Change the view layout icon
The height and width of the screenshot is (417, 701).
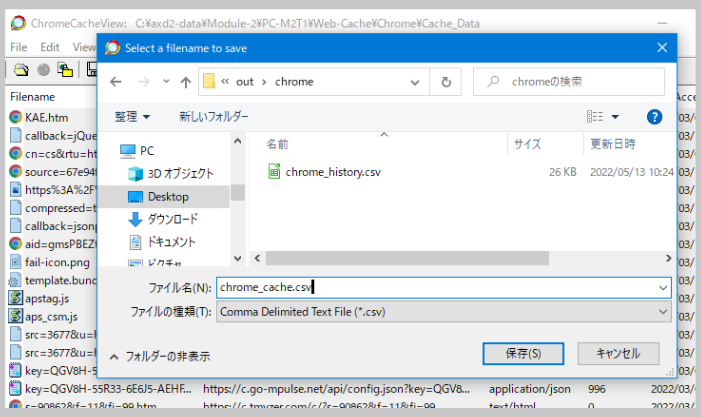click(x=595, y=117)
